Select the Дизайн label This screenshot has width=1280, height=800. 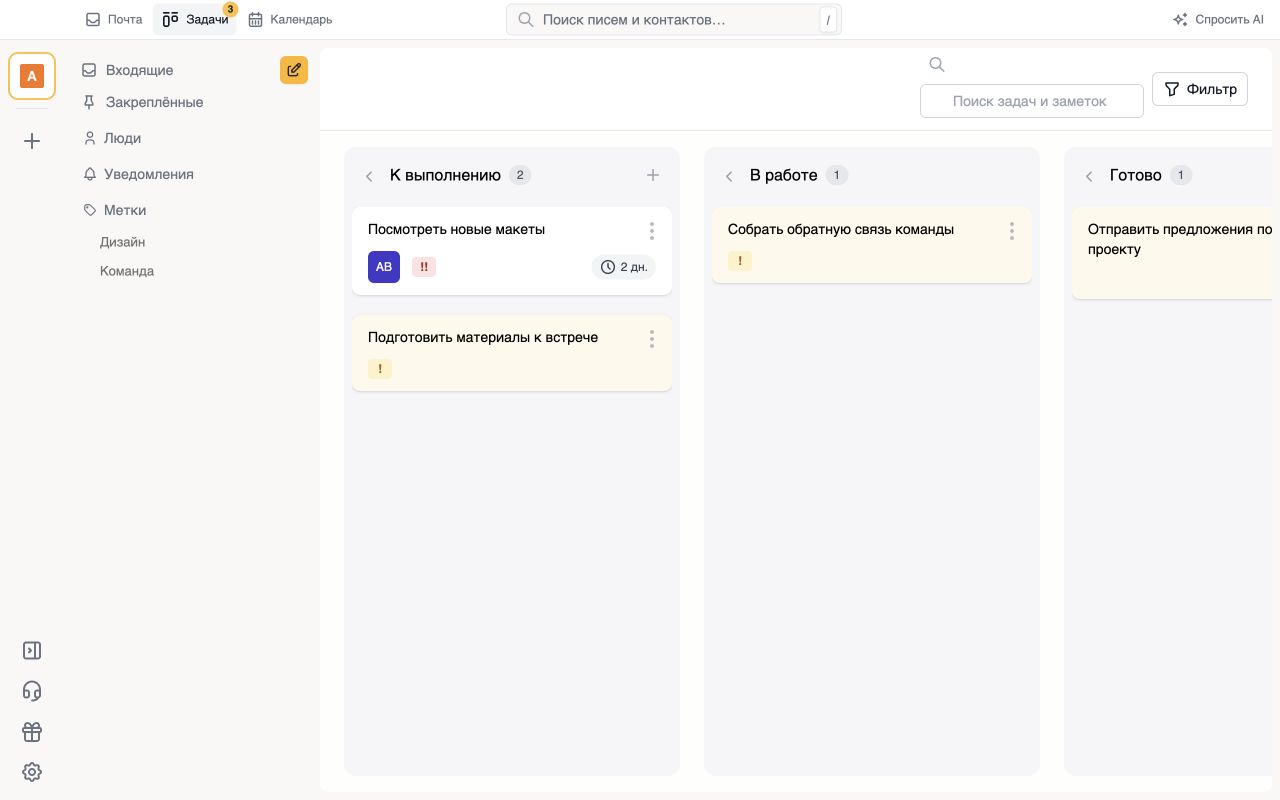point(122,242)
